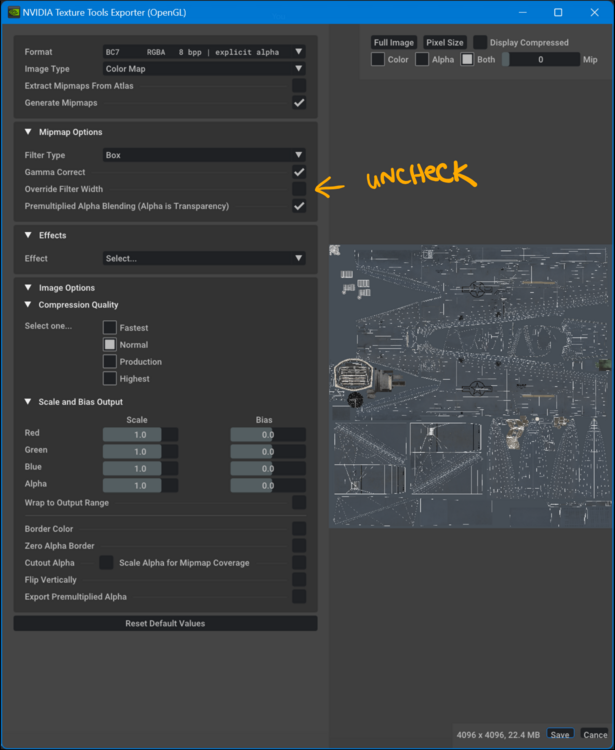Select the Both channels view option
The height and width of the screenshot is (750, 615).
(467, 59)
